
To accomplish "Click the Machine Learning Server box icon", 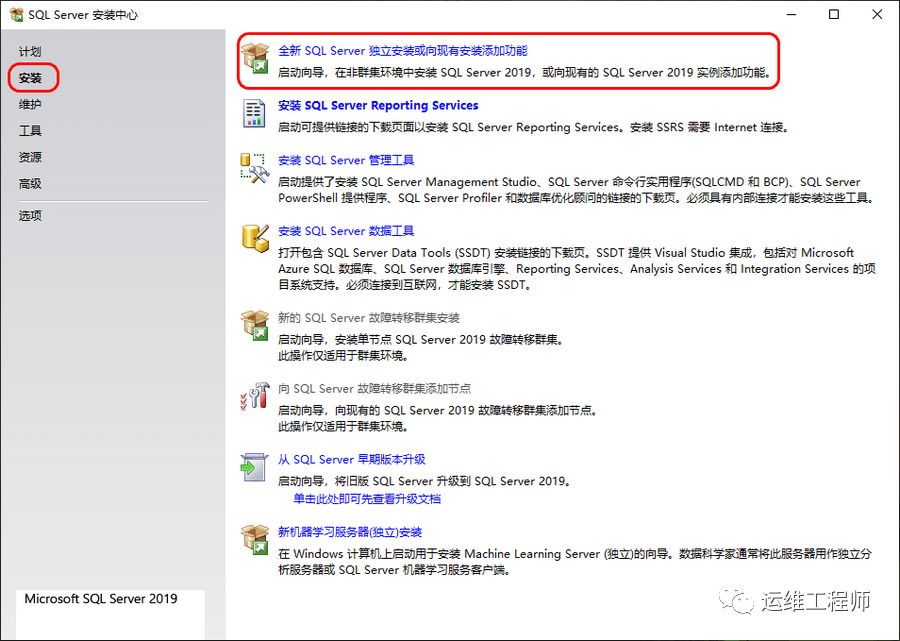I will [x=255, y=539].
